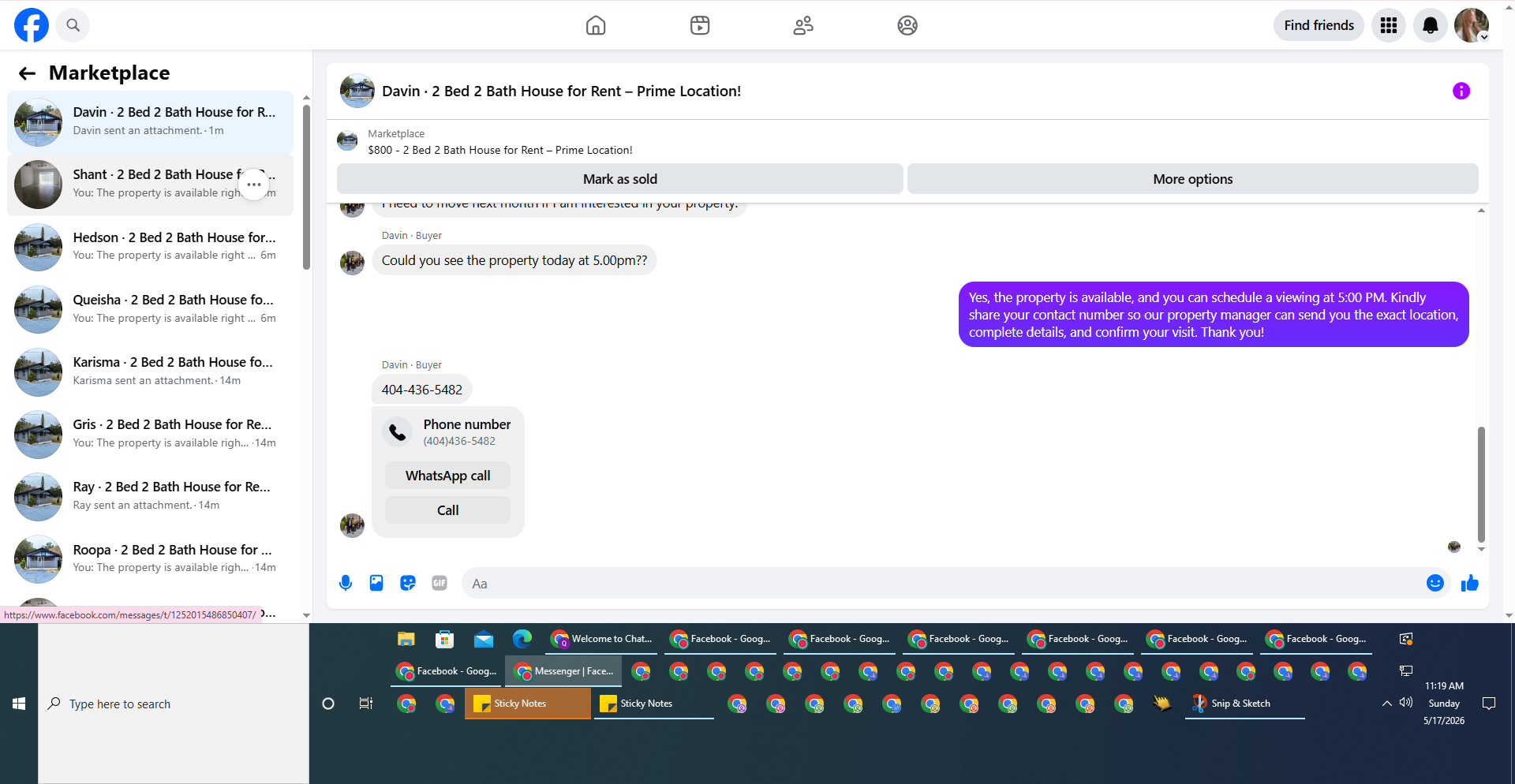Viewport: 1515px width, 784px height.
Task: Open Hedson's conversation in the list
Action: [150, 247]
